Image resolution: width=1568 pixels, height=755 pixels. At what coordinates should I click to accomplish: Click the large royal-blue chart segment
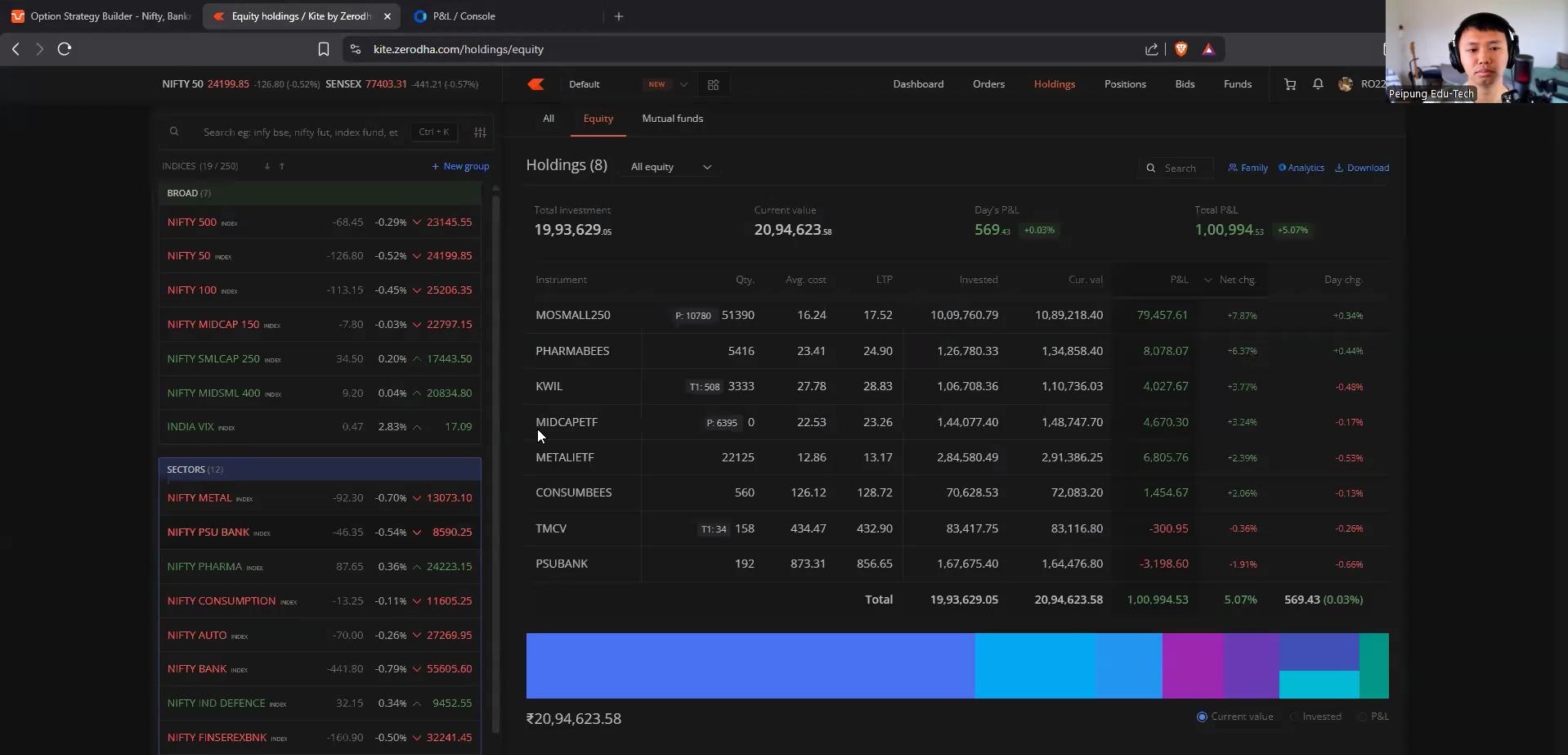point(750,666)
